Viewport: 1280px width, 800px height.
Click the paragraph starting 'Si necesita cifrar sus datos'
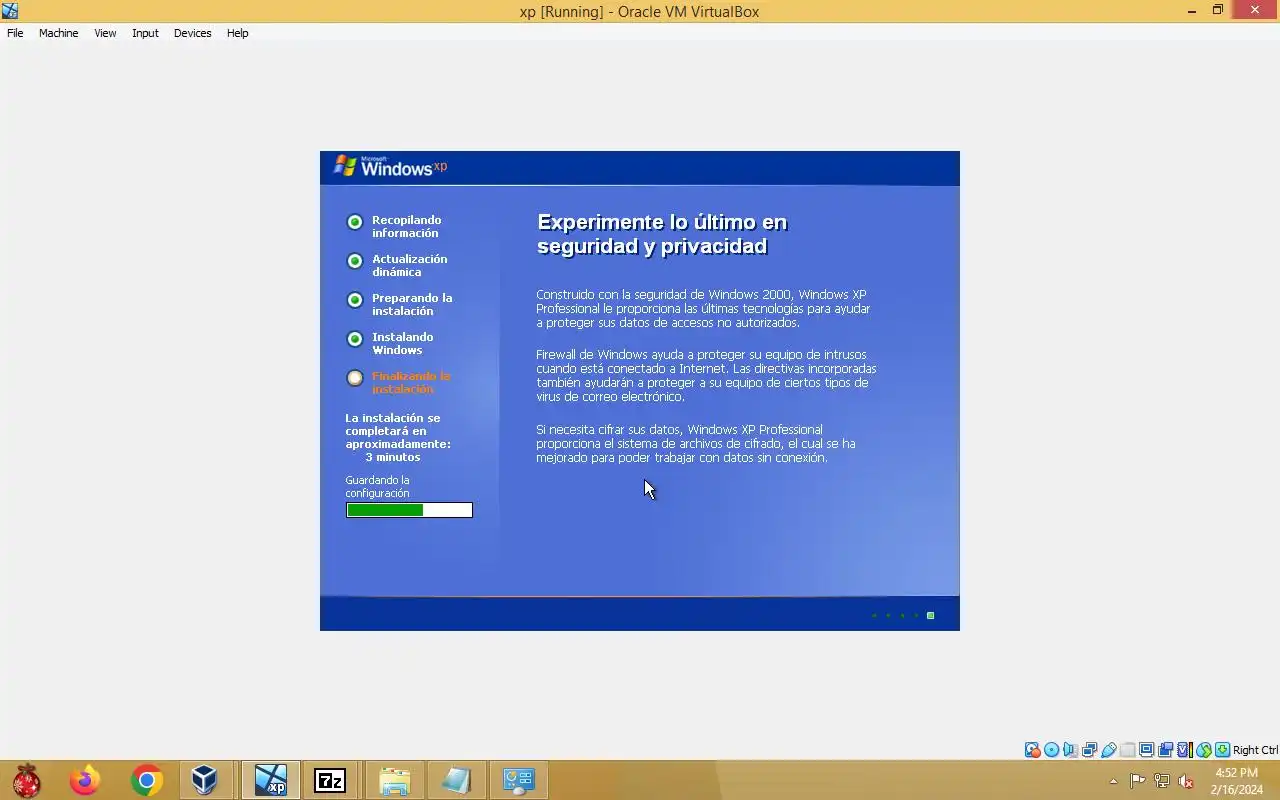[x=696, y=443]
